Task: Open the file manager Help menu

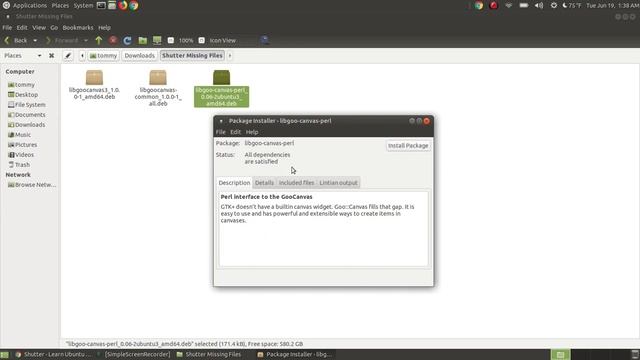Action: point(104,27)
